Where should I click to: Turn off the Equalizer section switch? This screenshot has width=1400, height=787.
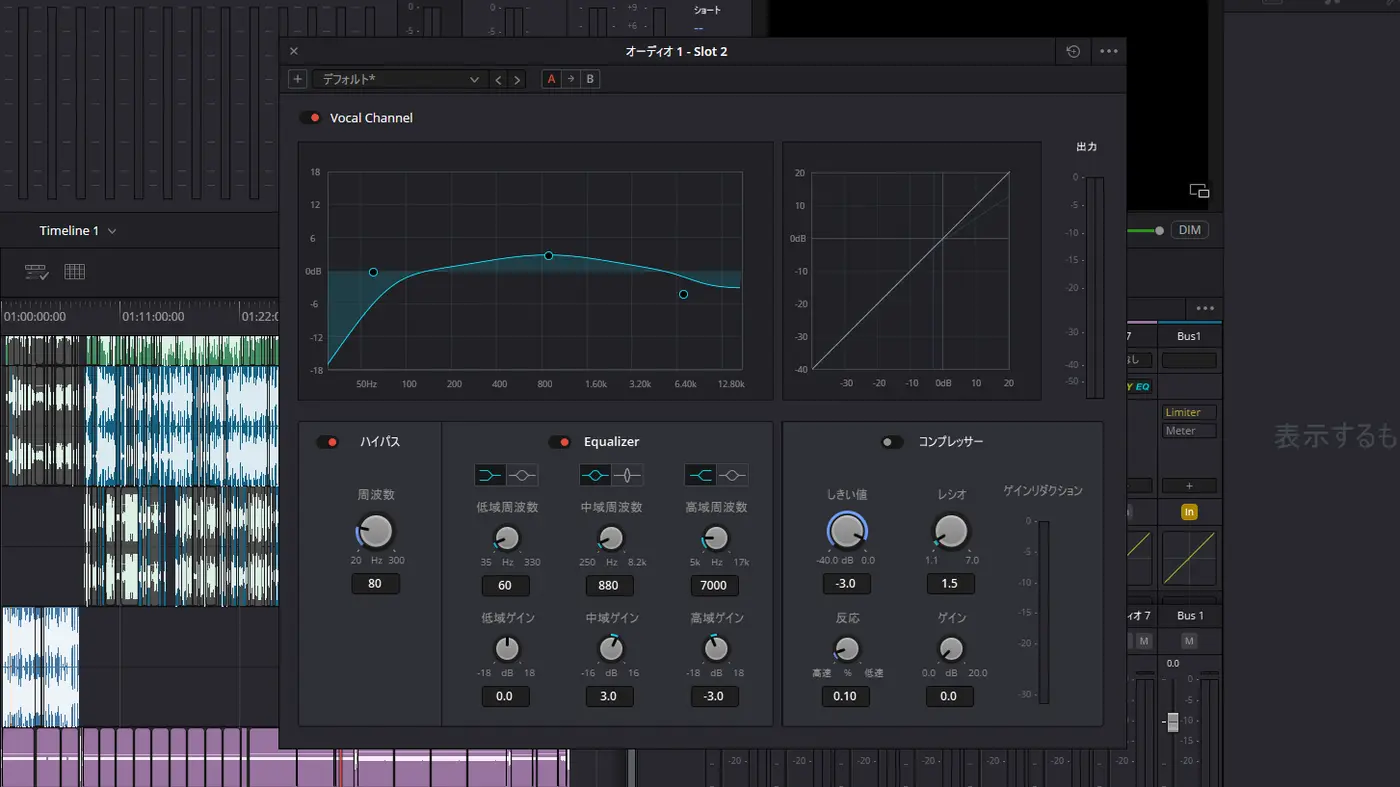click(559, 442)
